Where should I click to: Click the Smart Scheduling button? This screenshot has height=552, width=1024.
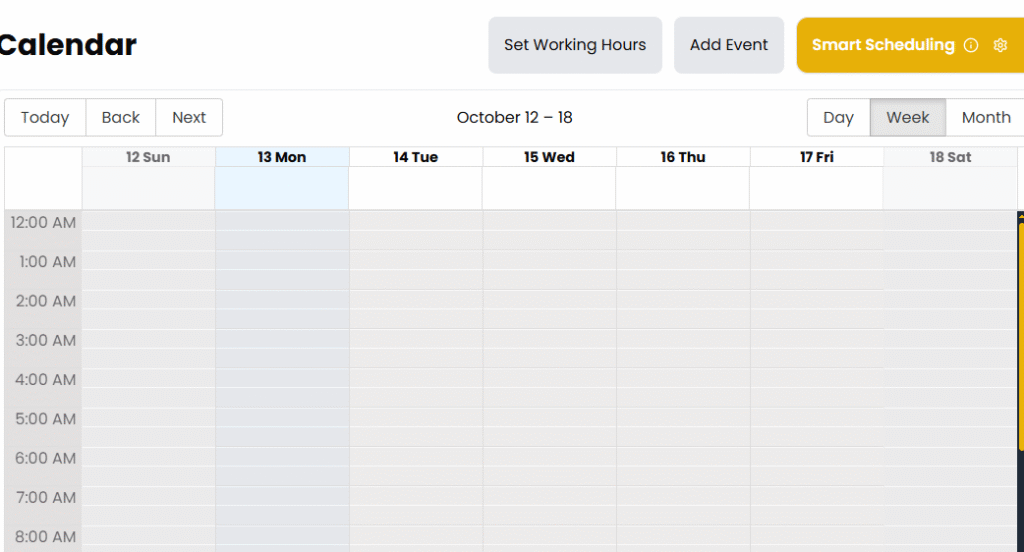point(883,45)
